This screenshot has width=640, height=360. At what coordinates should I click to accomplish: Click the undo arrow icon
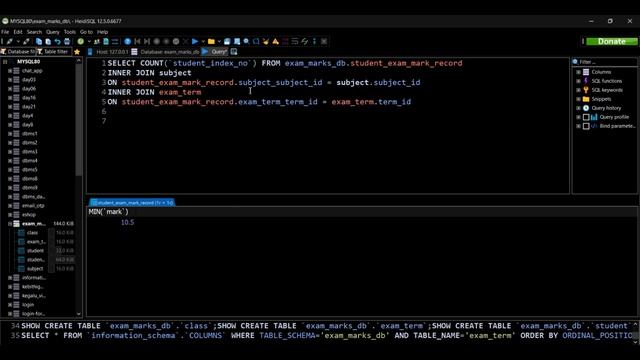58,42
